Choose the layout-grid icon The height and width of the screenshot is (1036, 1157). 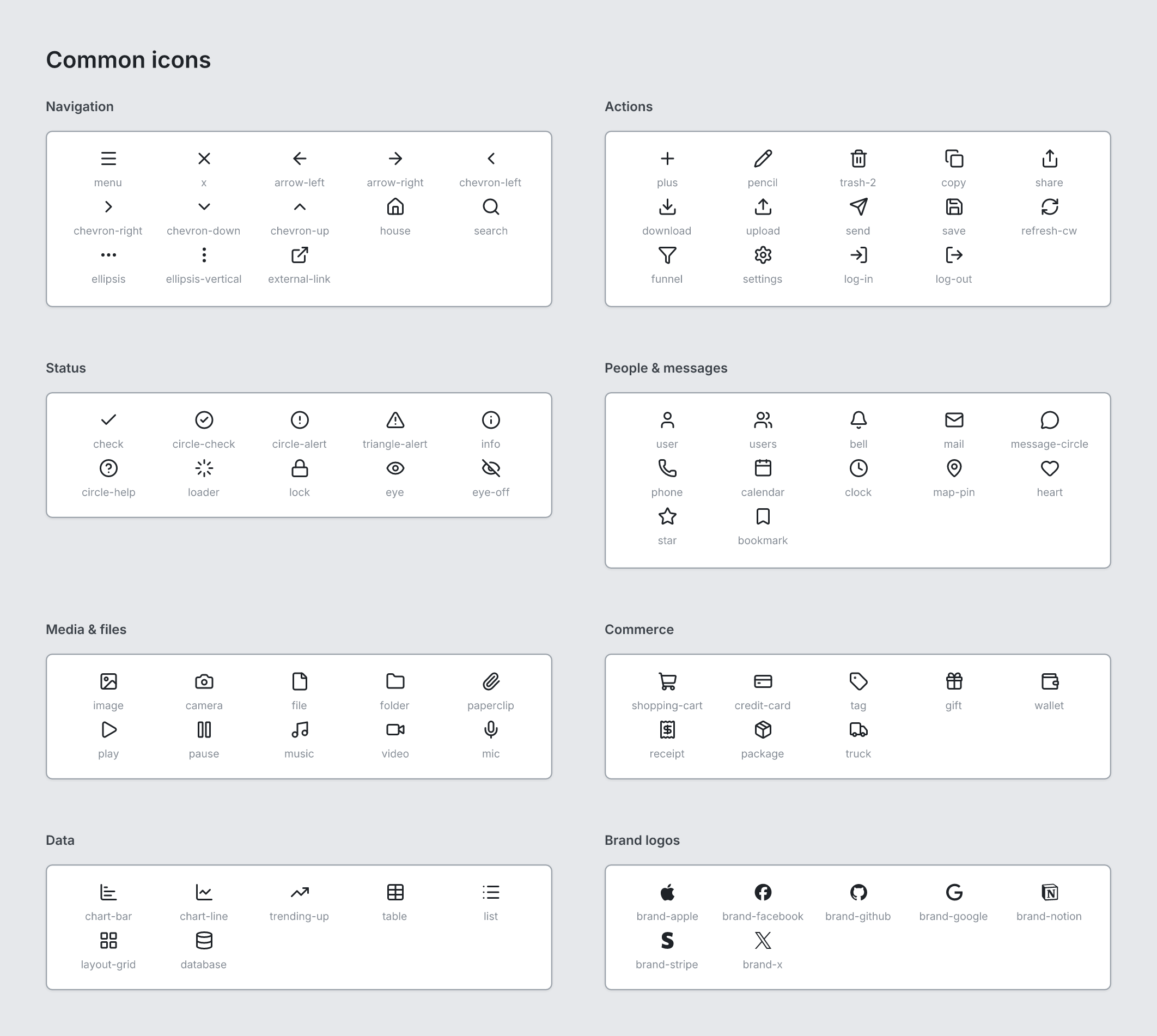[x=108, y=941]
